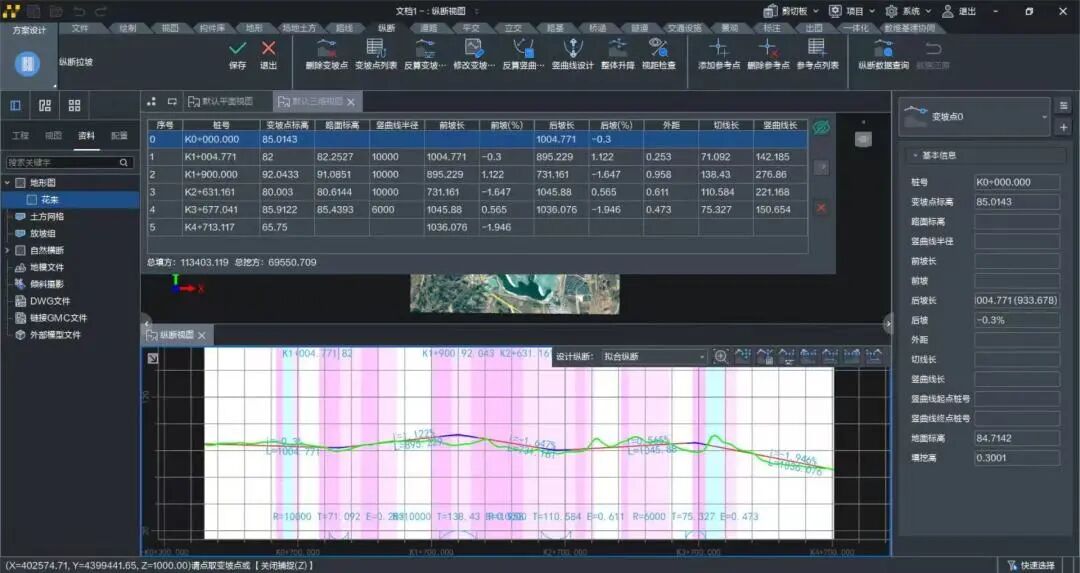Screen dimensions: 1080x573
Task: Select the 配置 tab in left panel
Action: point(119,136)
